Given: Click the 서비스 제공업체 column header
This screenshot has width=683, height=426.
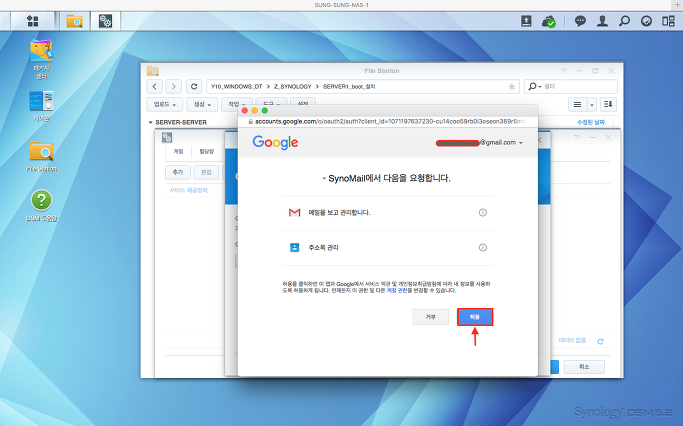Looking at the screenshot, I should click(188, 190).
